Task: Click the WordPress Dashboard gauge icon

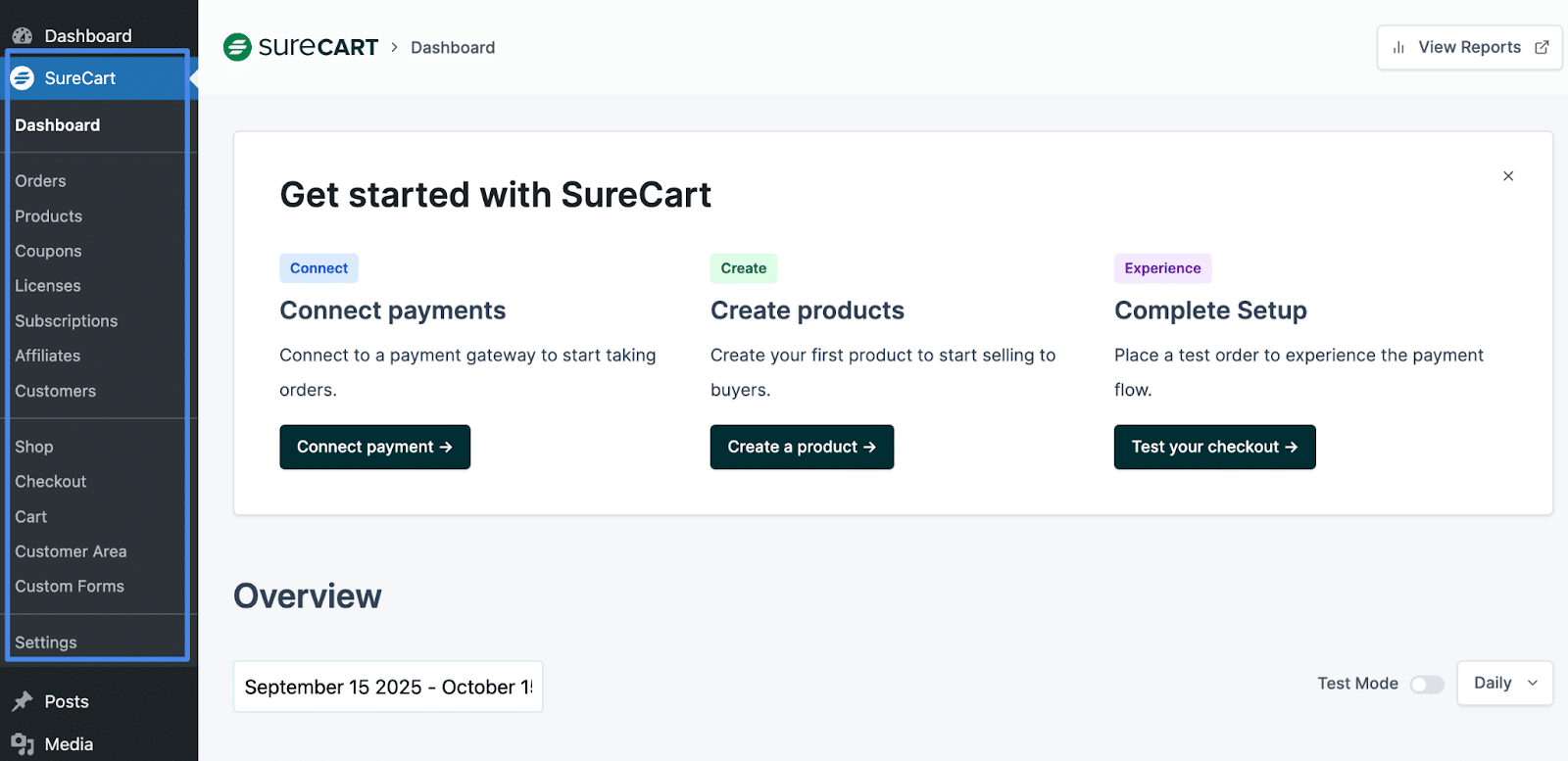Action: point(22,36)
